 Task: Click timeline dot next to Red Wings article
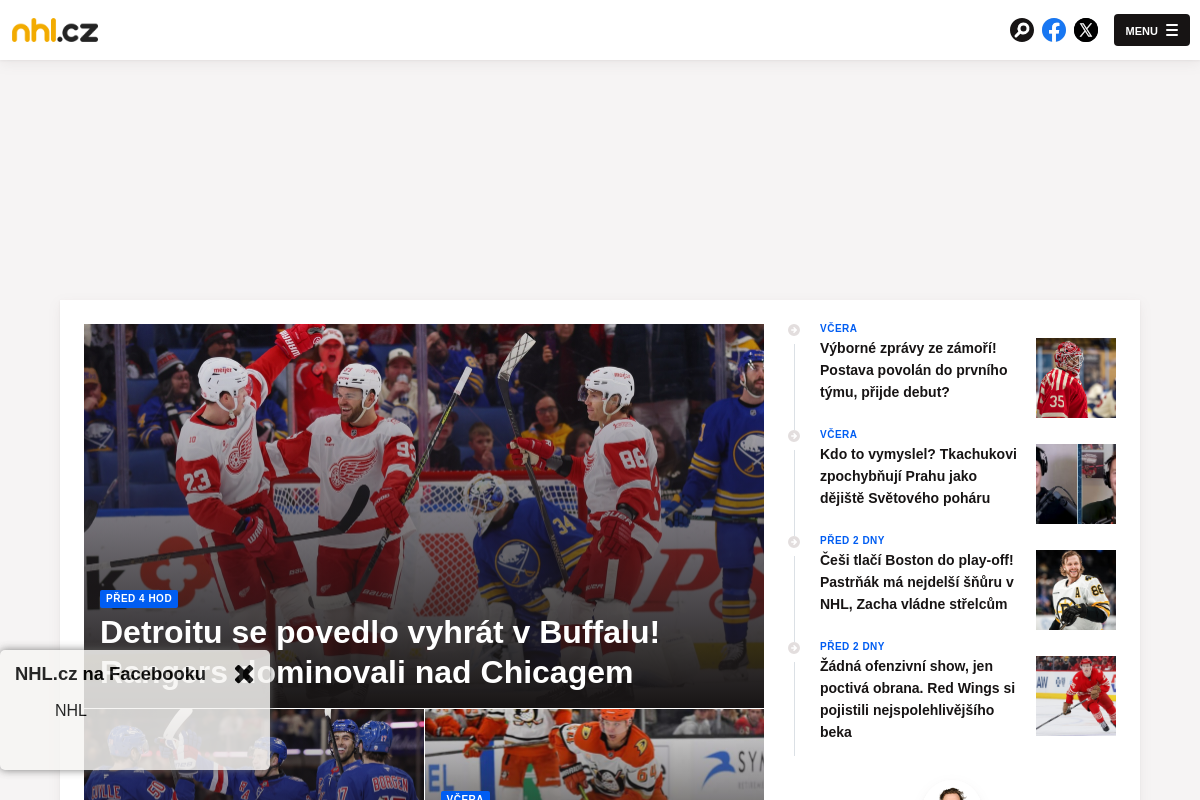pyautogui.click(x=794, y=646)
